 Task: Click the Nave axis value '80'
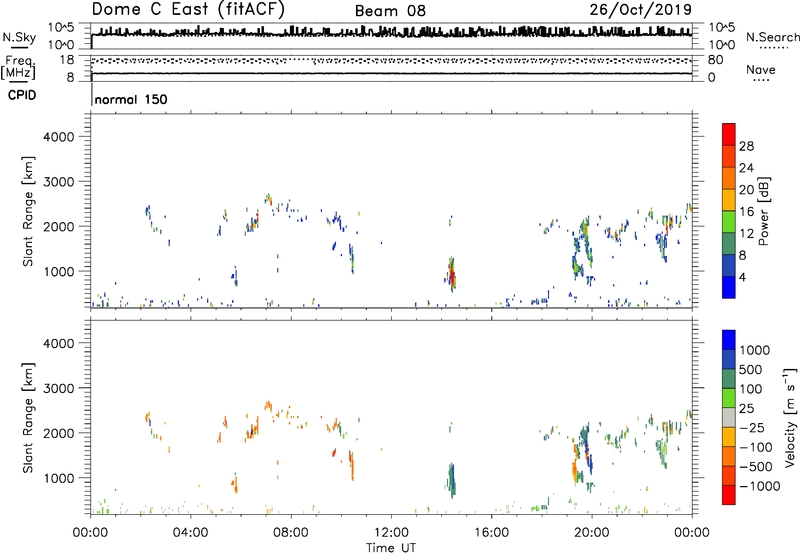[x=715, y=60]
